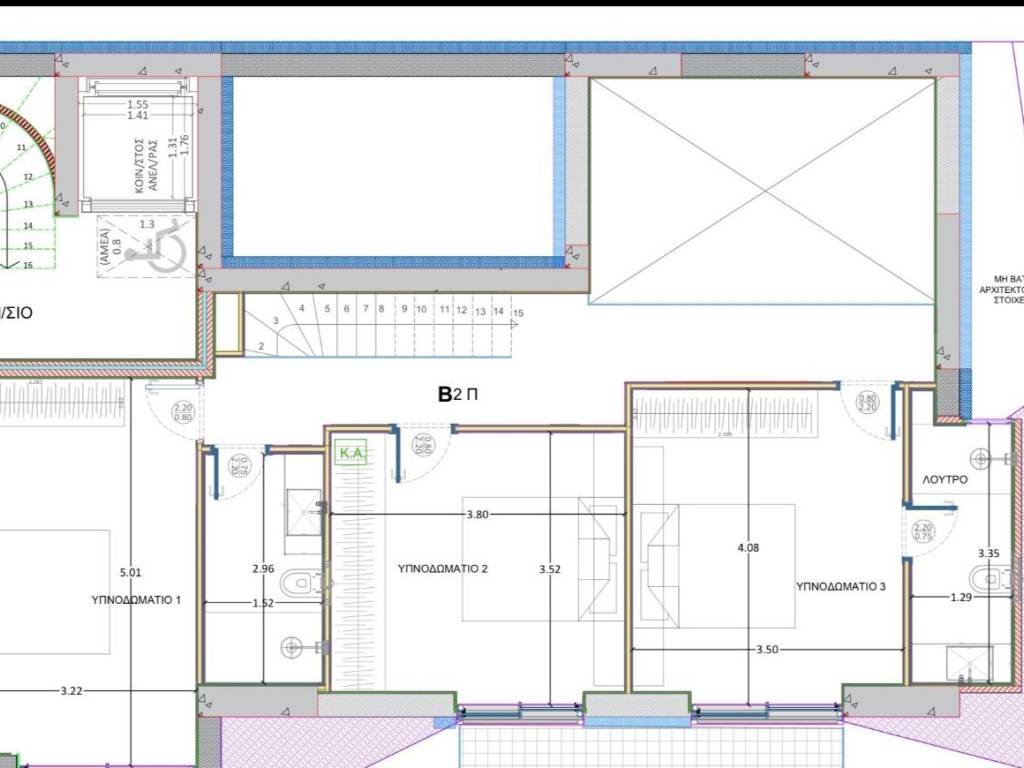Image resolution: width=1024 pixels, height=768 pixels.
Task: Select the 3.50 horizontal dimension text
Action: coord(767,649)
